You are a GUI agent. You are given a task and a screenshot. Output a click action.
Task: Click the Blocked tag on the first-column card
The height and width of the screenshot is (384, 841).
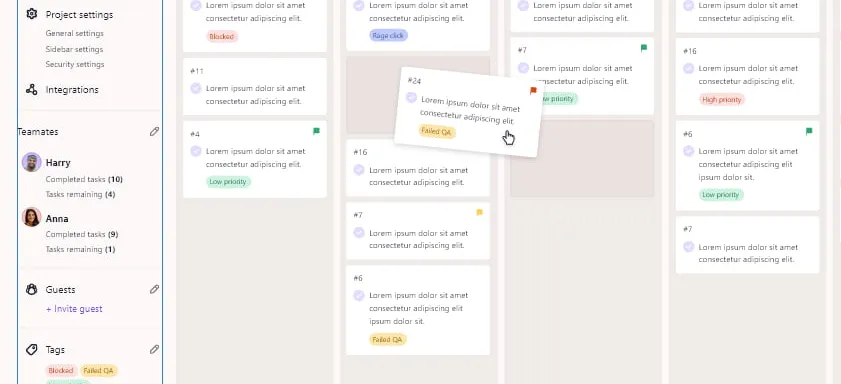pyautogui.click(x=222, y=36)
